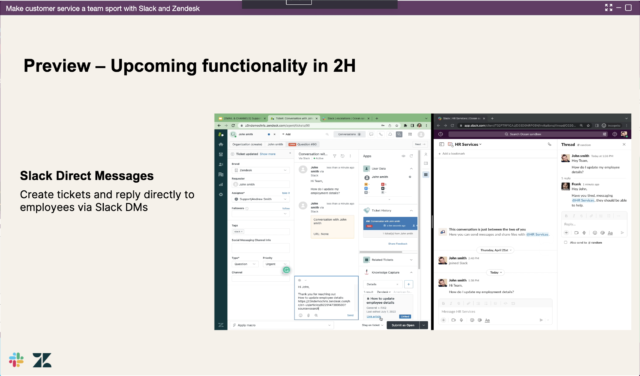Refresh the Zendesk Apps panel
The width and height of the screenshot is (640, 376).
(x=411, y=156)
